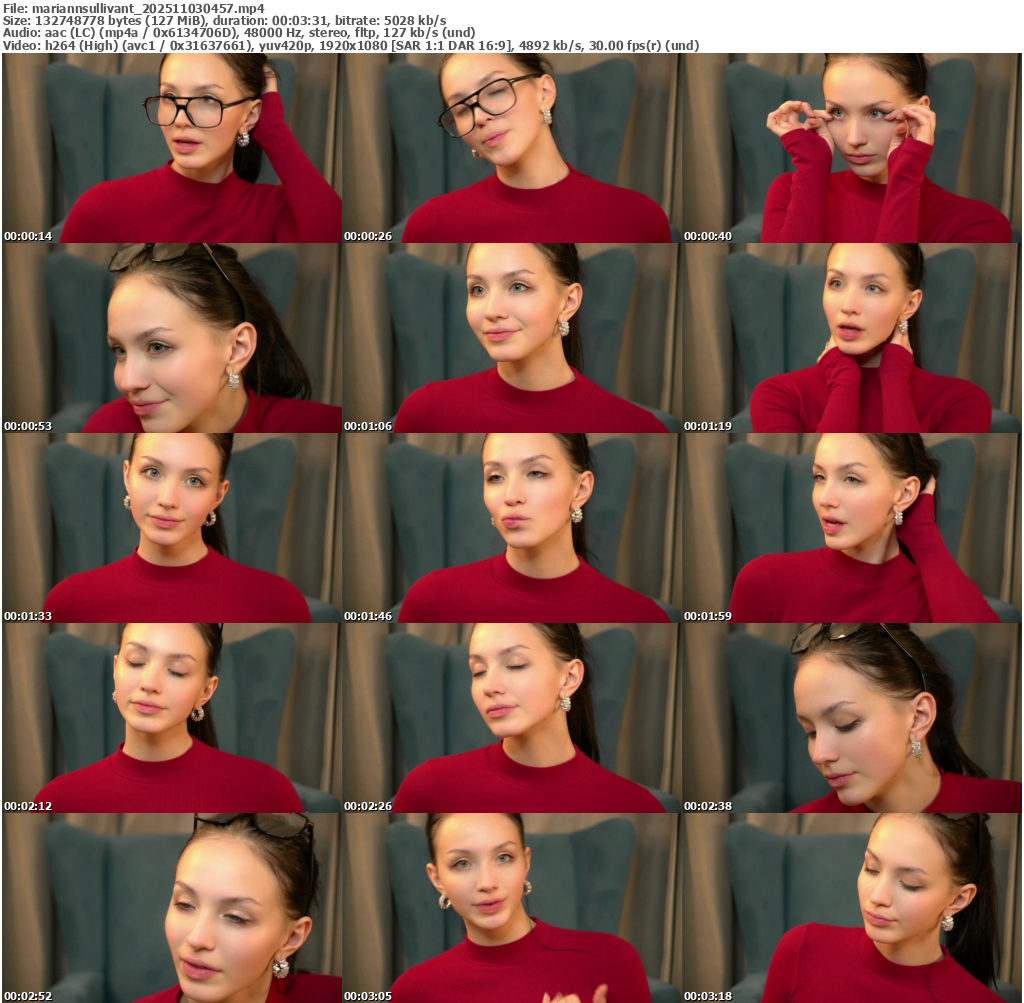Open the thumbnail timestamped 00:00:26

[x=511, y=148]
